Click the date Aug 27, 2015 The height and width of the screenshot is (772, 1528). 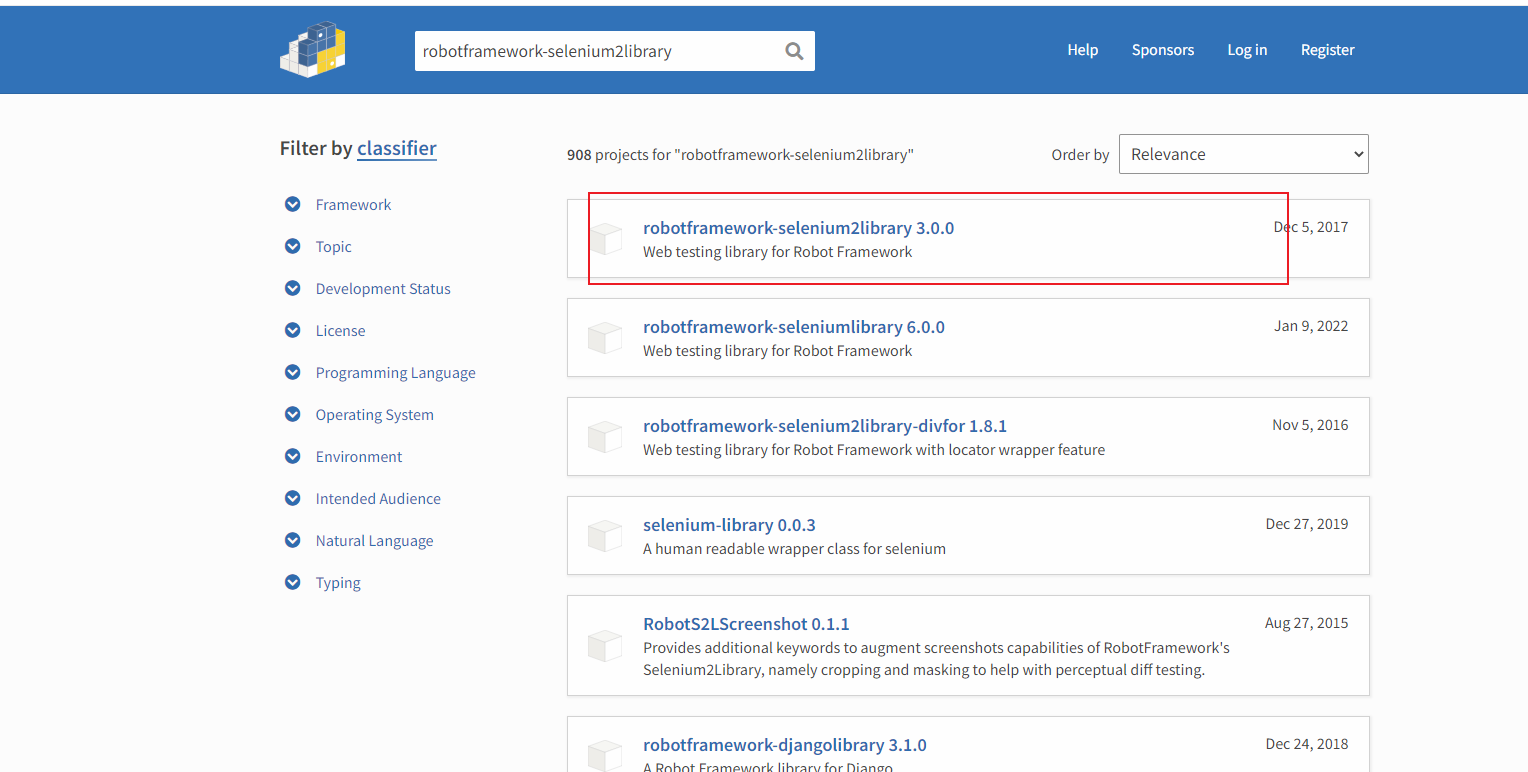point(1306,623)
